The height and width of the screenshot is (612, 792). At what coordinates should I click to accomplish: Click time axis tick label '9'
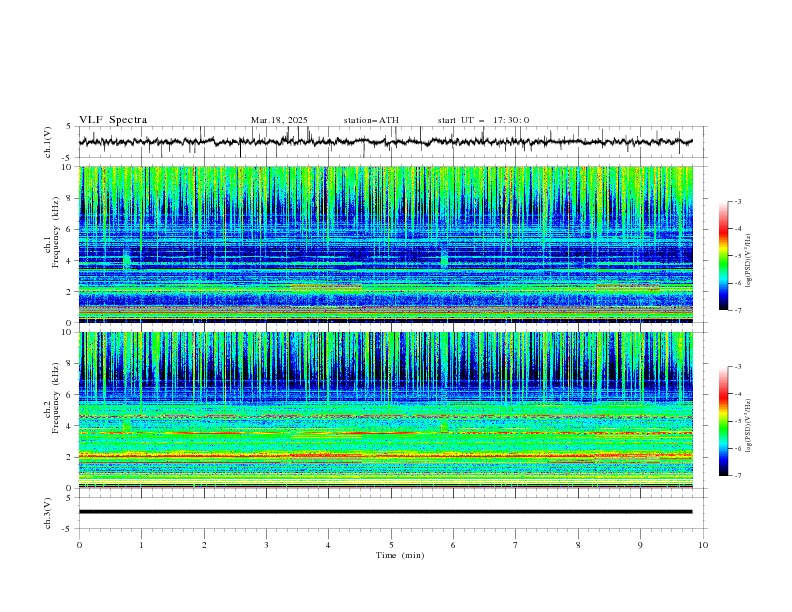click(x=640, y=545)
